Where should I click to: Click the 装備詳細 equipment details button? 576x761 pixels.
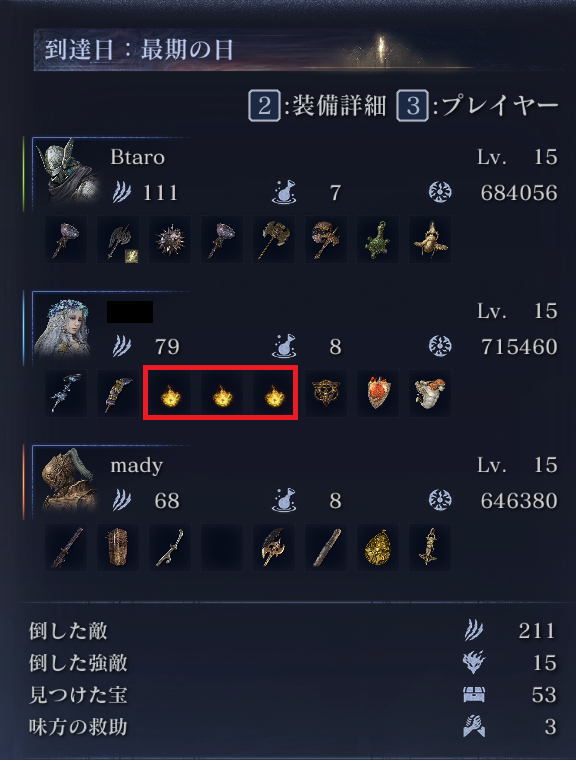tap(317, 105)
